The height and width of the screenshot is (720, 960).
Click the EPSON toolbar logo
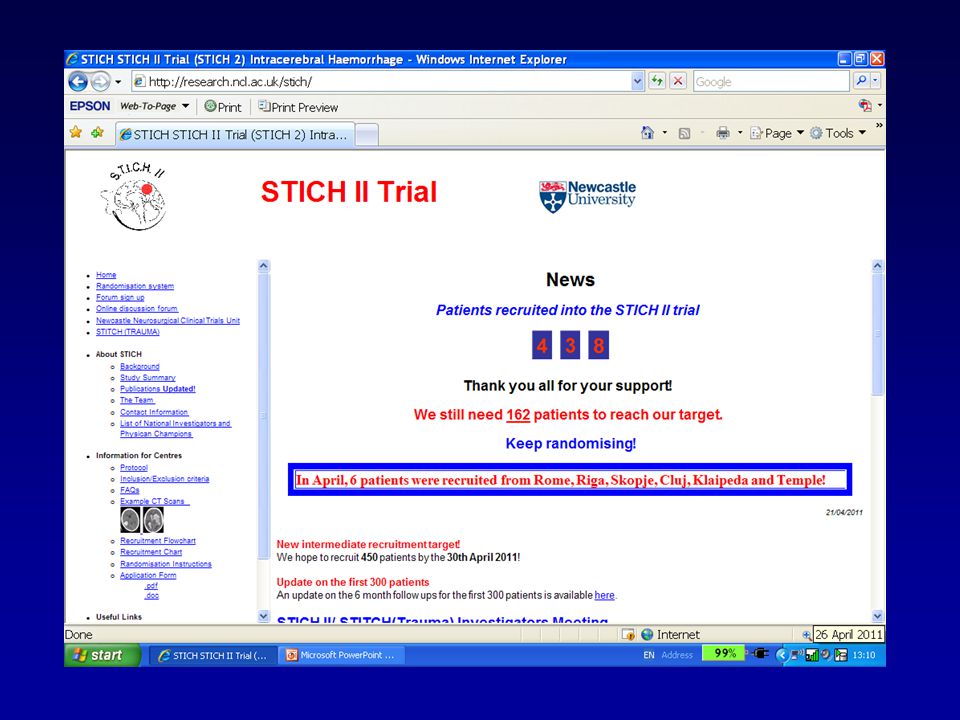point(89,106)
